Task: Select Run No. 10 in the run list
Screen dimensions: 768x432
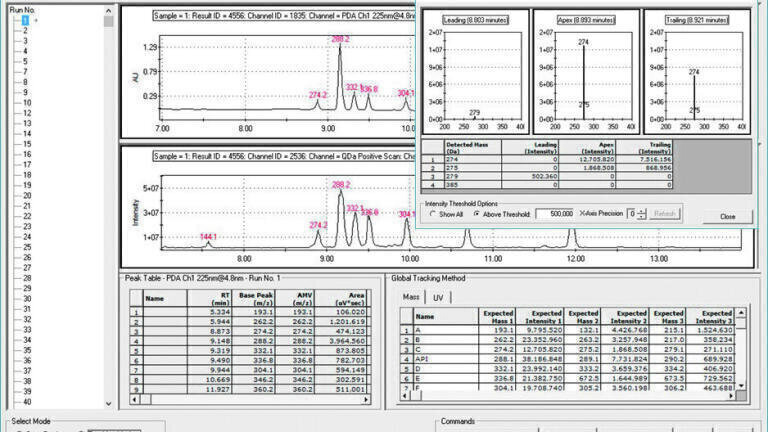Action: point(26,103)
